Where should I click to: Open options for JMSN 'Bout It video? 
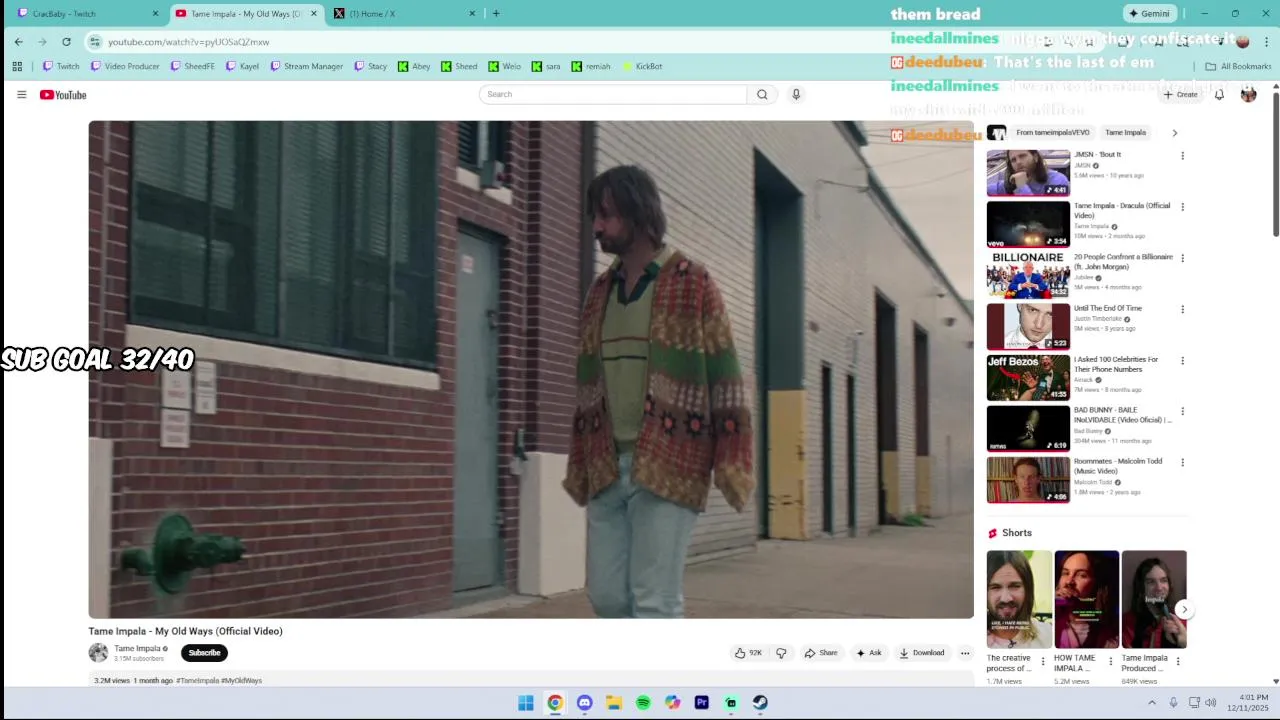click(x=1182, y=156)
